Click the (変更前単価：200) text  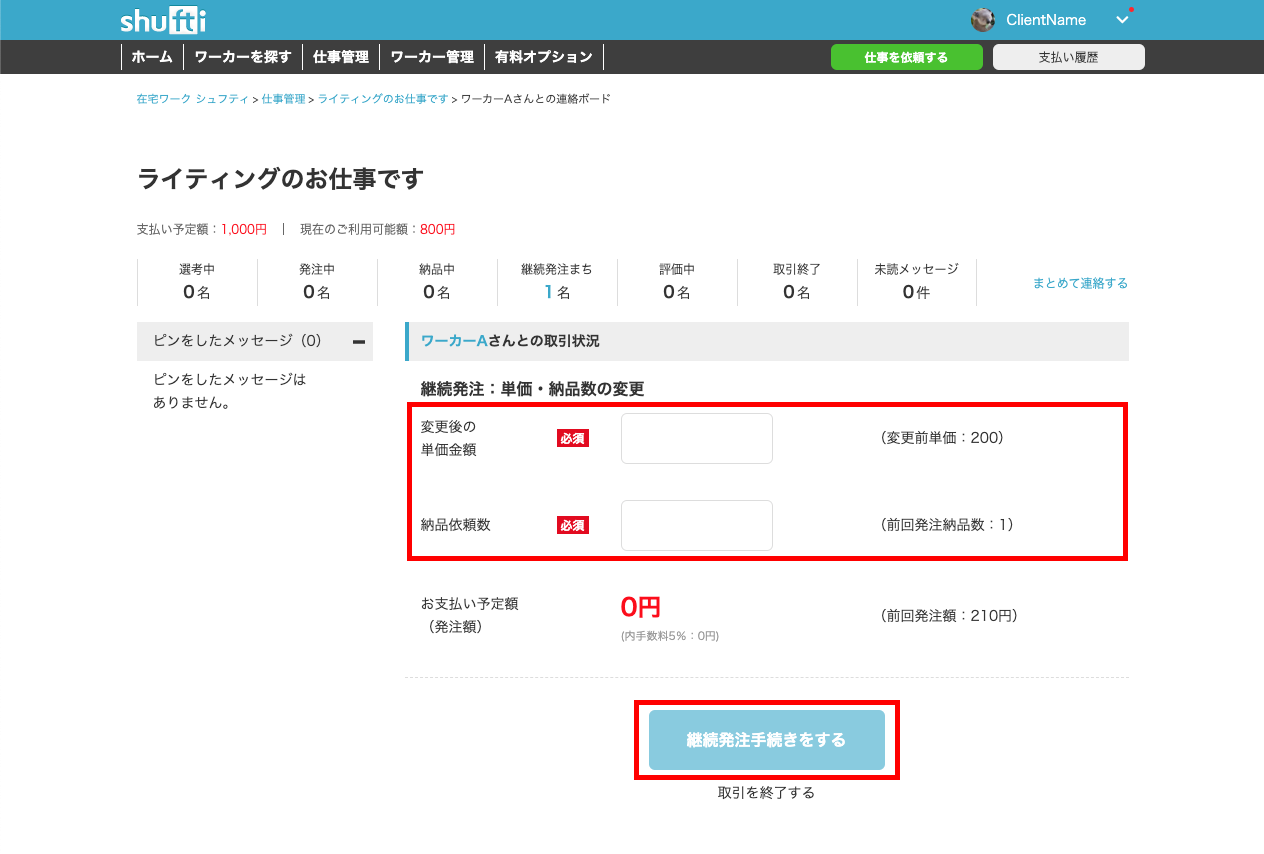(x=942, y=438)
